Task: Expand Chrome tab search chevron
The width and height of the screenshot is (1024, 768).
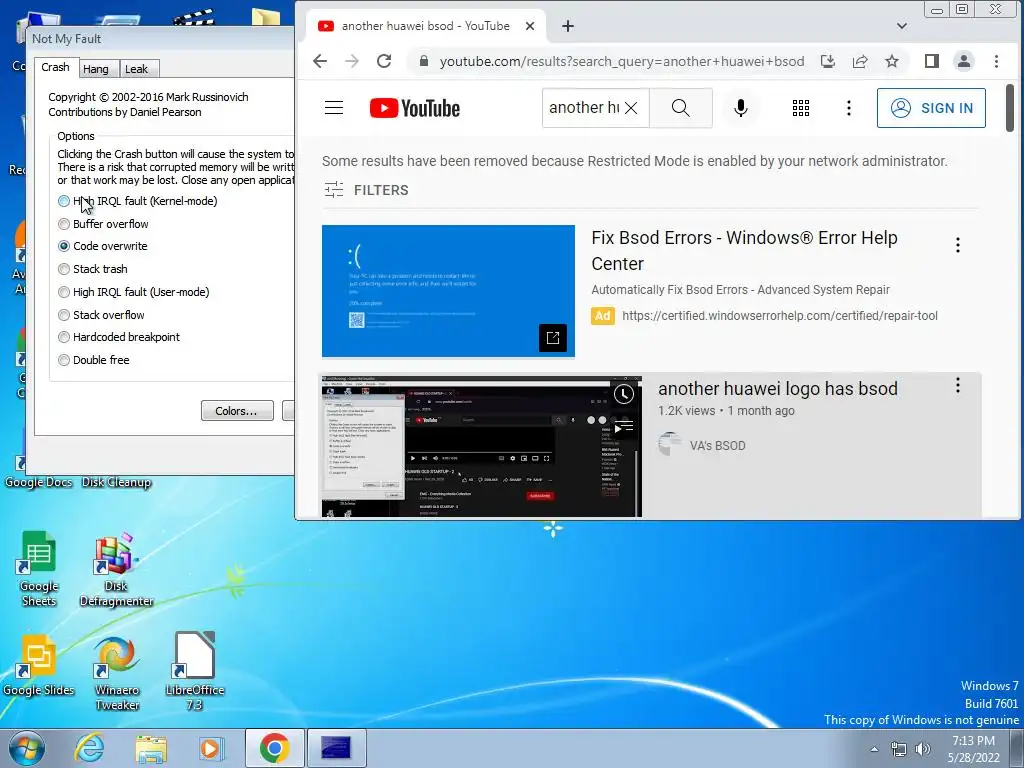Action: coord(902,26)
